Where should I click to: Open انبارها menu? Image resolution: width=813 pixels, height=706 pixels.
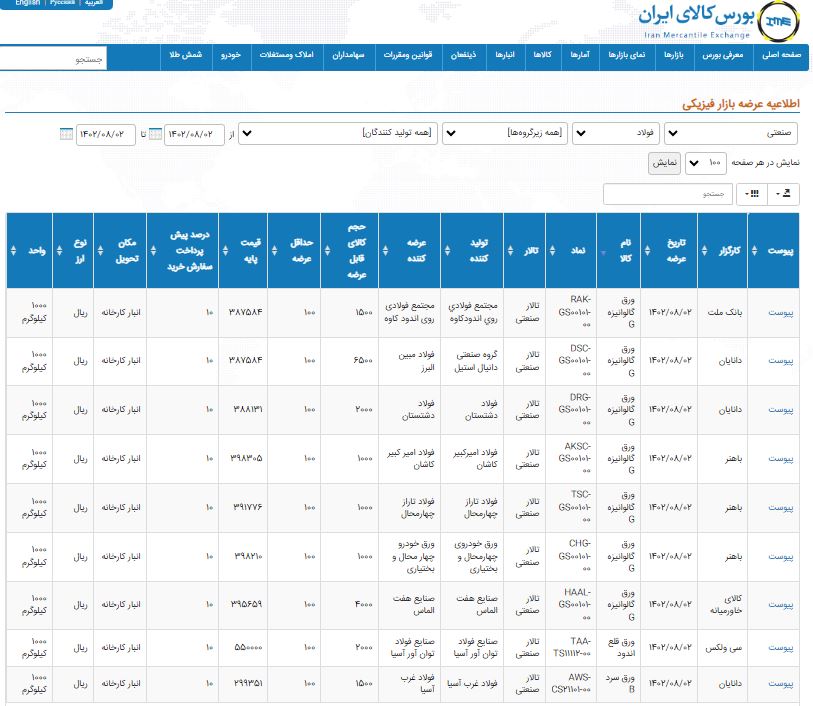(x=505, y=55)
